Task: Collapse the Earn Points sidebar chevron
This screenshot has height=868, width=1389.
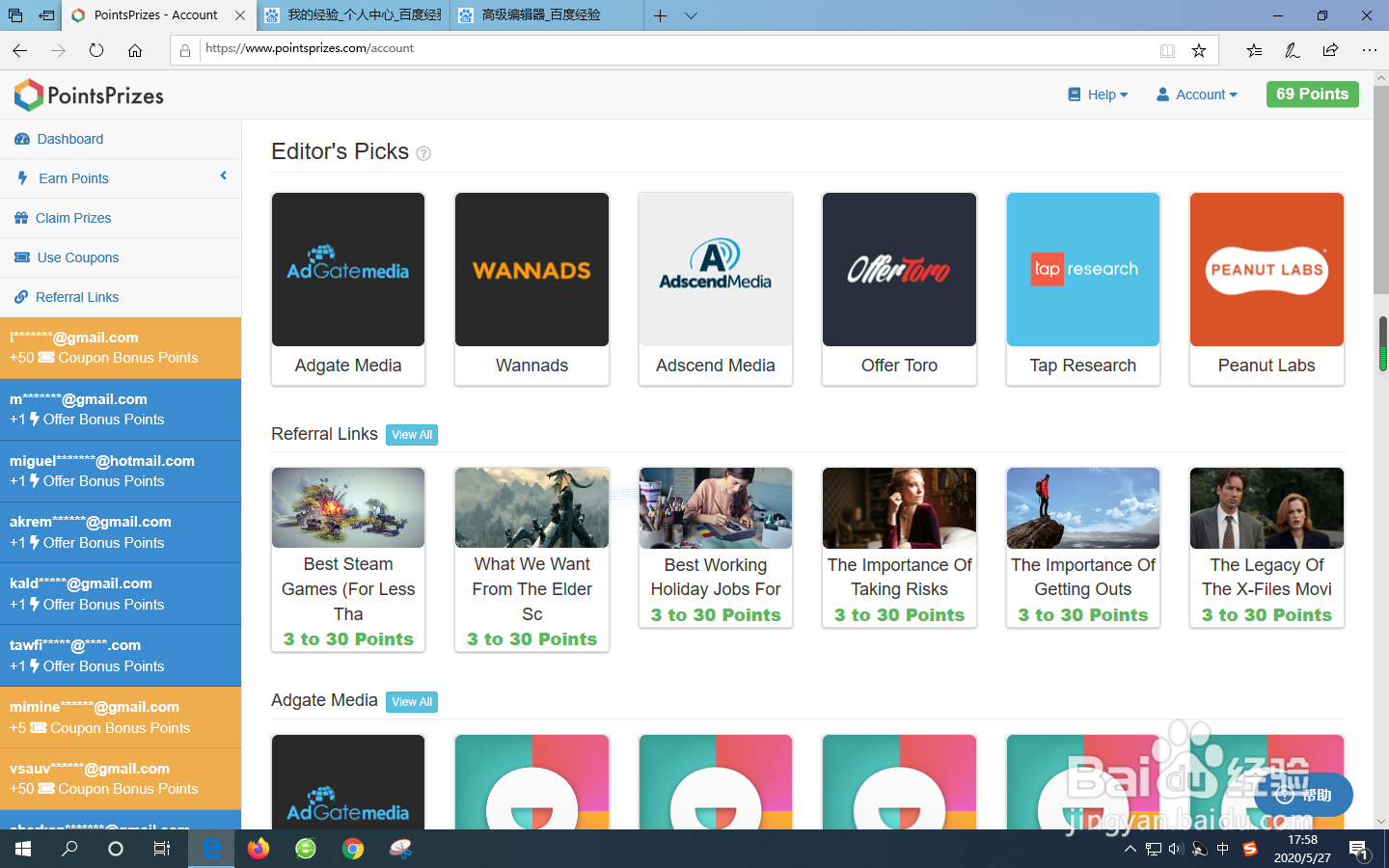Action: pos(224,176)
